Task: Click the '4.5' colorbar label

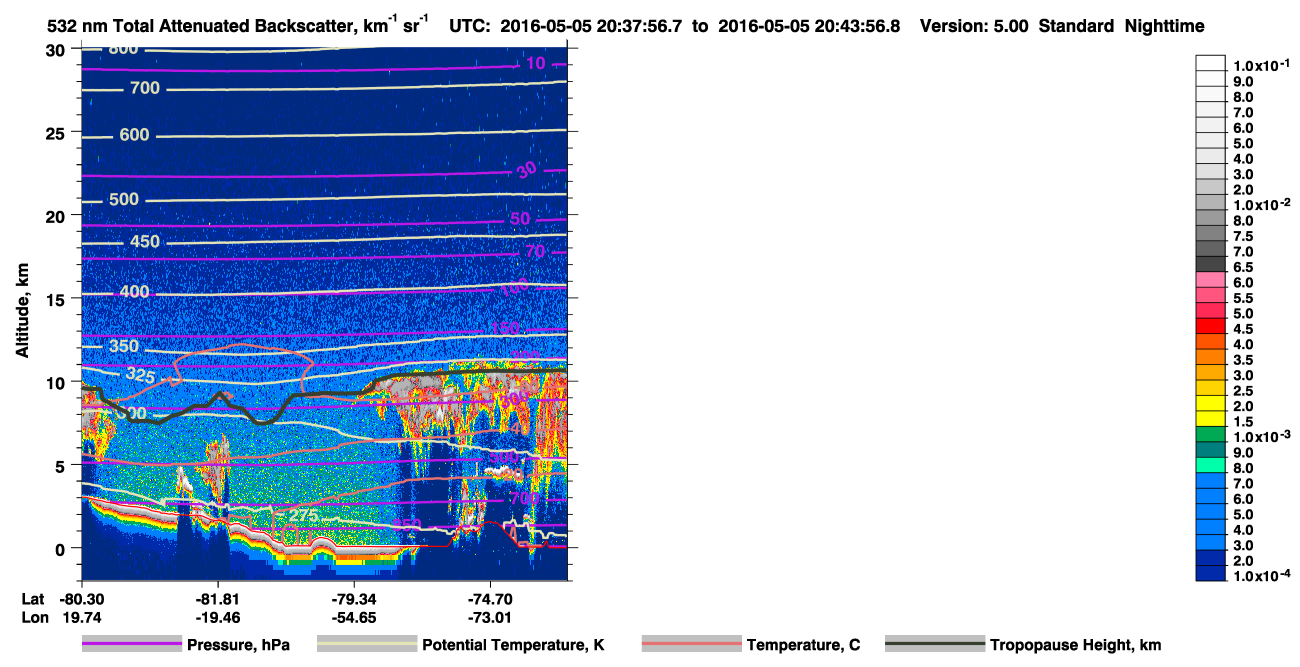Action: pyautogui.click(x=1245, y=329)
